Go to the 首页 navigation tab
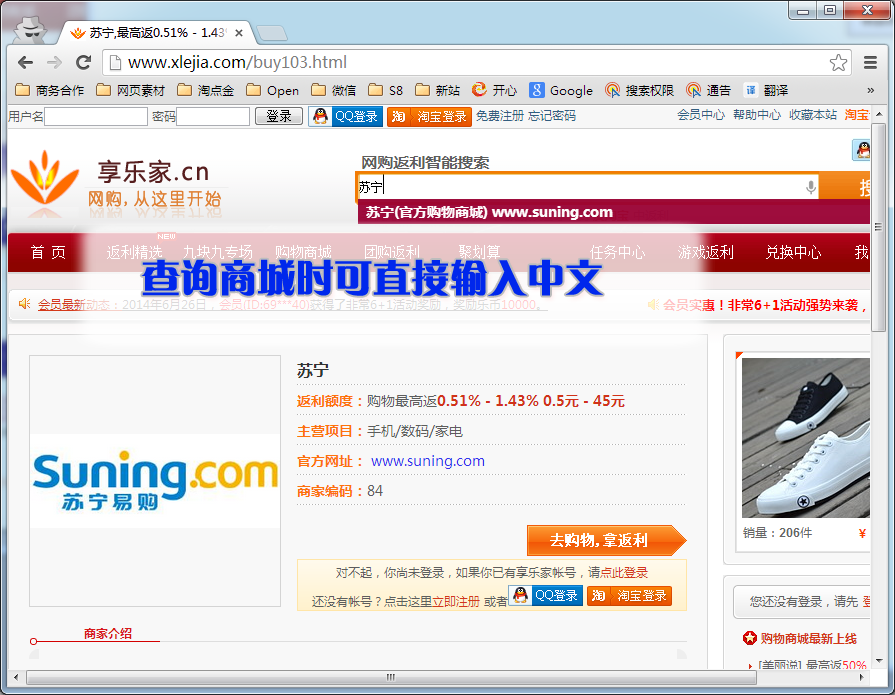This screenshot has height=695, width=895. (48, 252)
